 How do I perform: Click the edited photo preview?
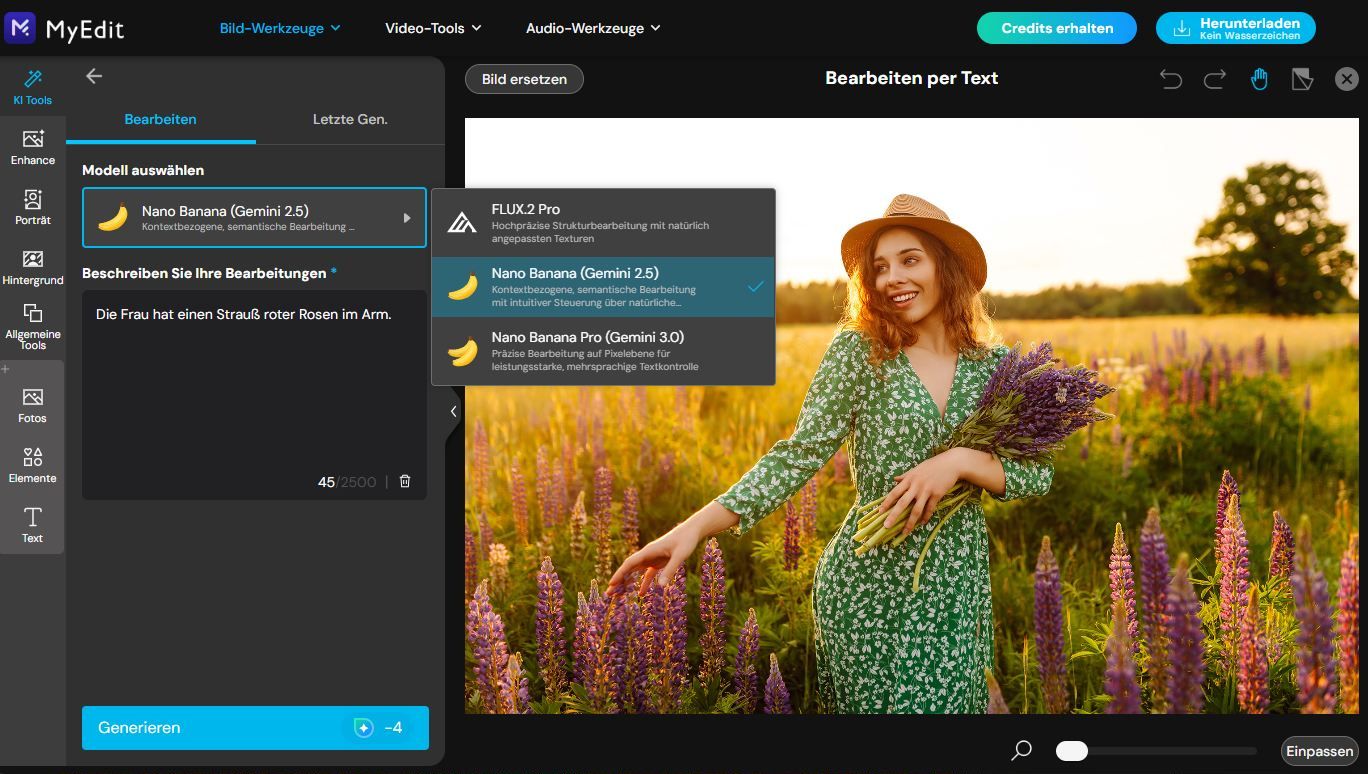912,416
